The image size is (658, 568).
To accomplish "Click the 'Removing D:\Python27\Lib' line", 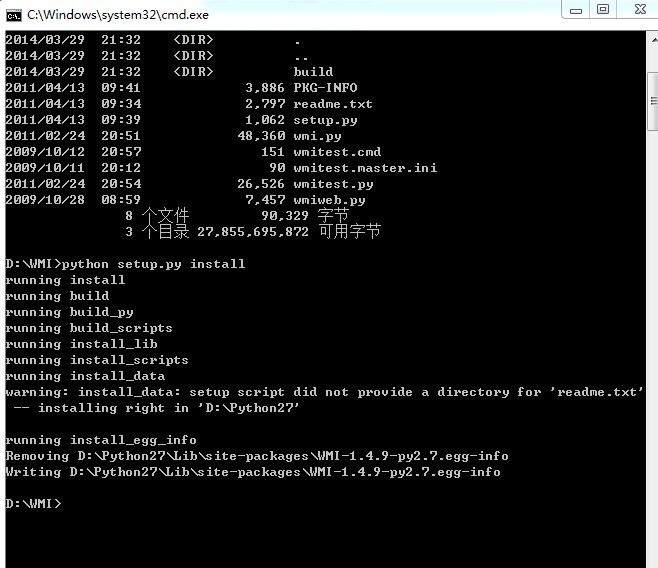I will 257,456.
